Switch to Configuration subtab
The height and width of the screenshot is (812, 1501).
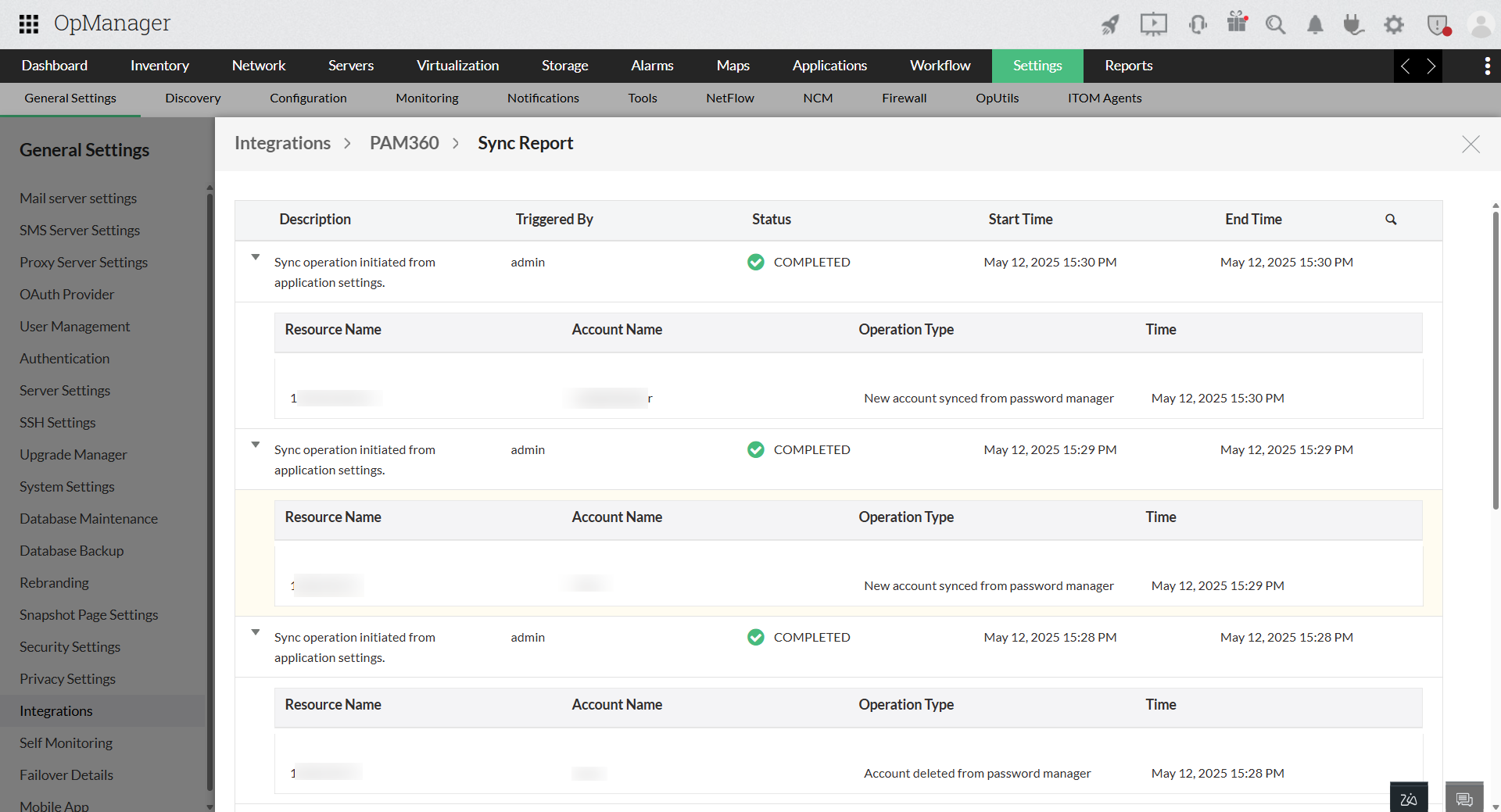pyautogui.click(x=308, y=98)
